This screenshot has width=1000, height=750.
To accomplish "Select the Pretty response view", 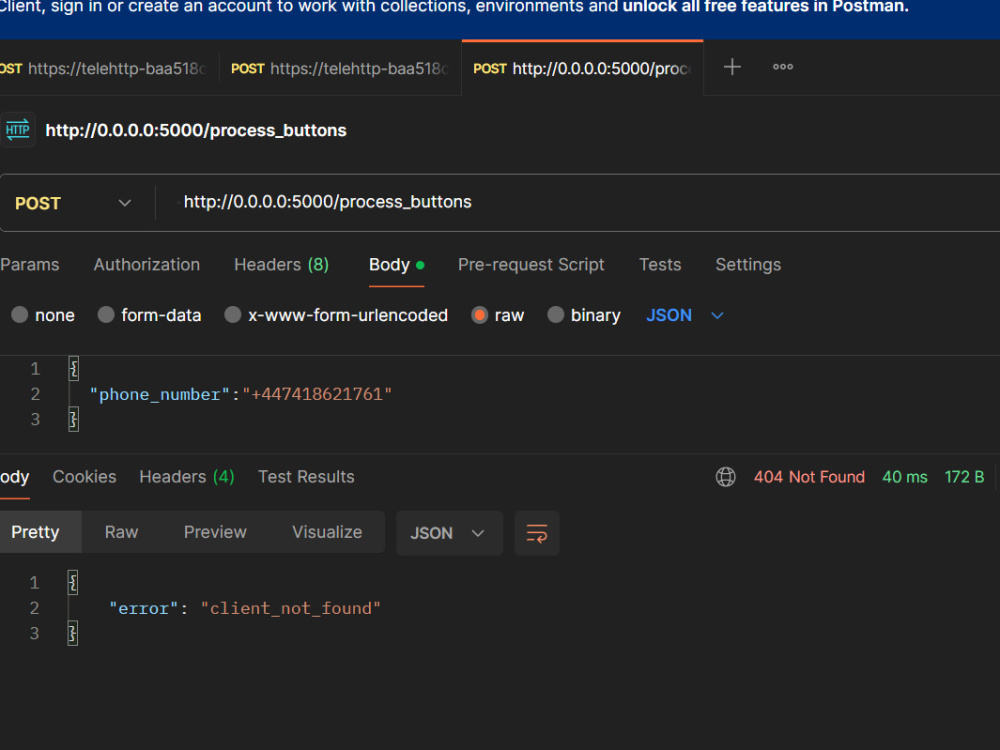I will pos(36,533).
